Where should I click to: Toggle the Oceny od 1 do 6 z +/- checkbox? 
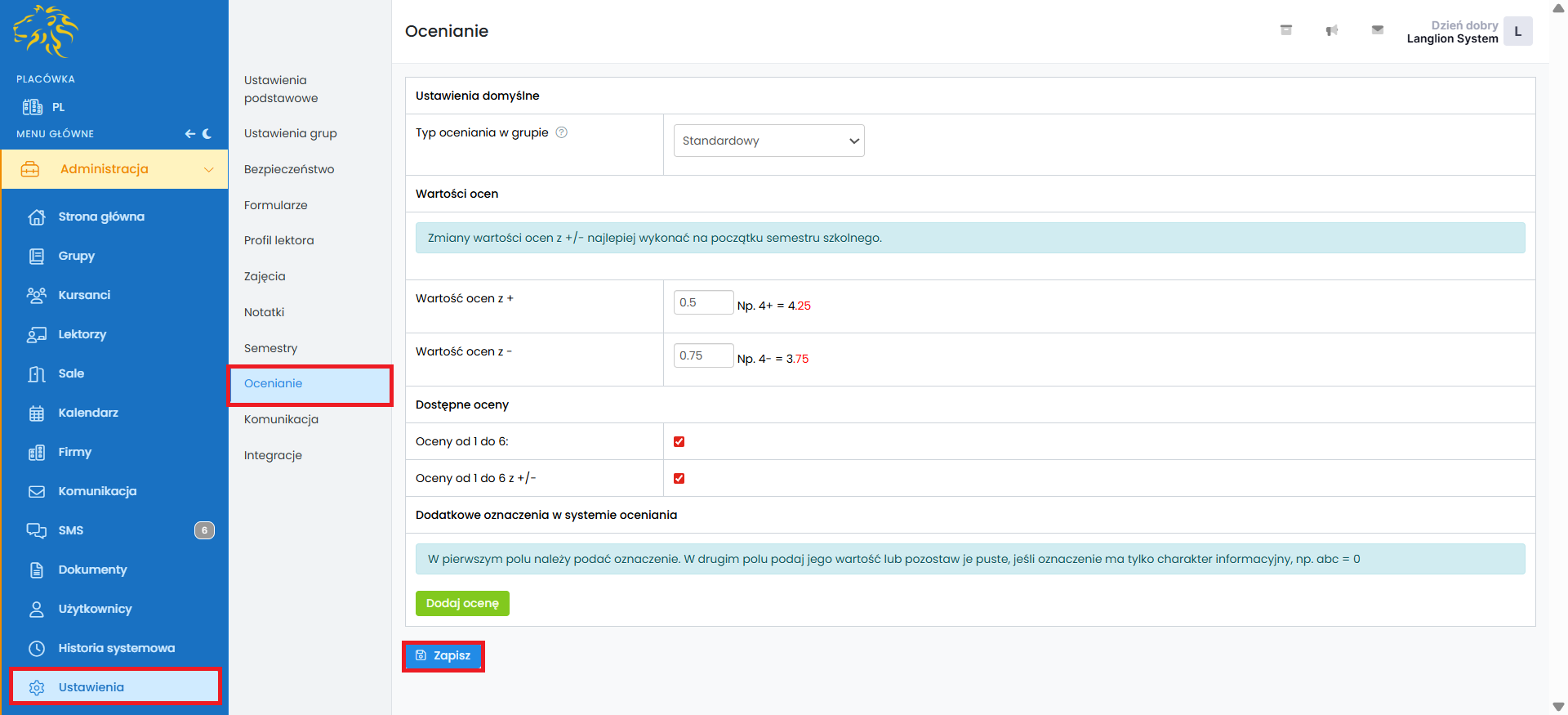tap(679, 479)
